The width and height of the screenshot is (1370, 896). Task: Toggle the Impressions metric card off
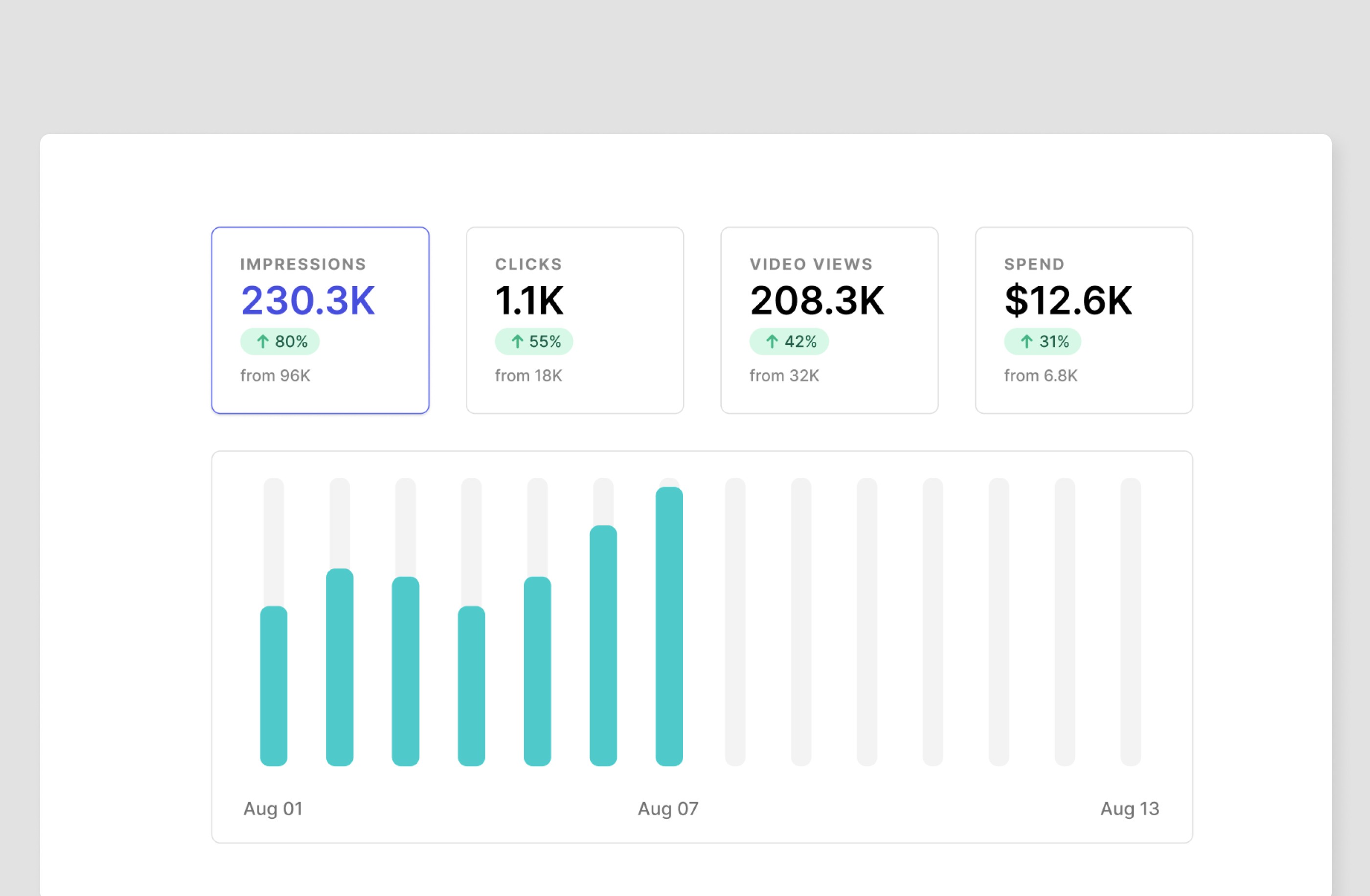[320, 320]
